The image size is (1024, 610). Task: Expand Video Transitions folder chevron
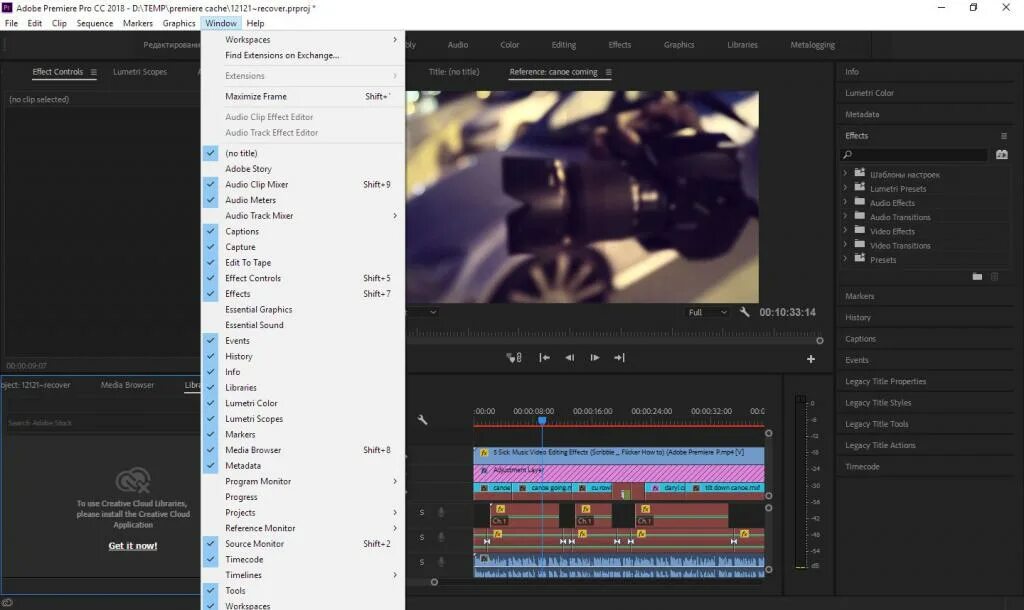(x=845, y=244)
